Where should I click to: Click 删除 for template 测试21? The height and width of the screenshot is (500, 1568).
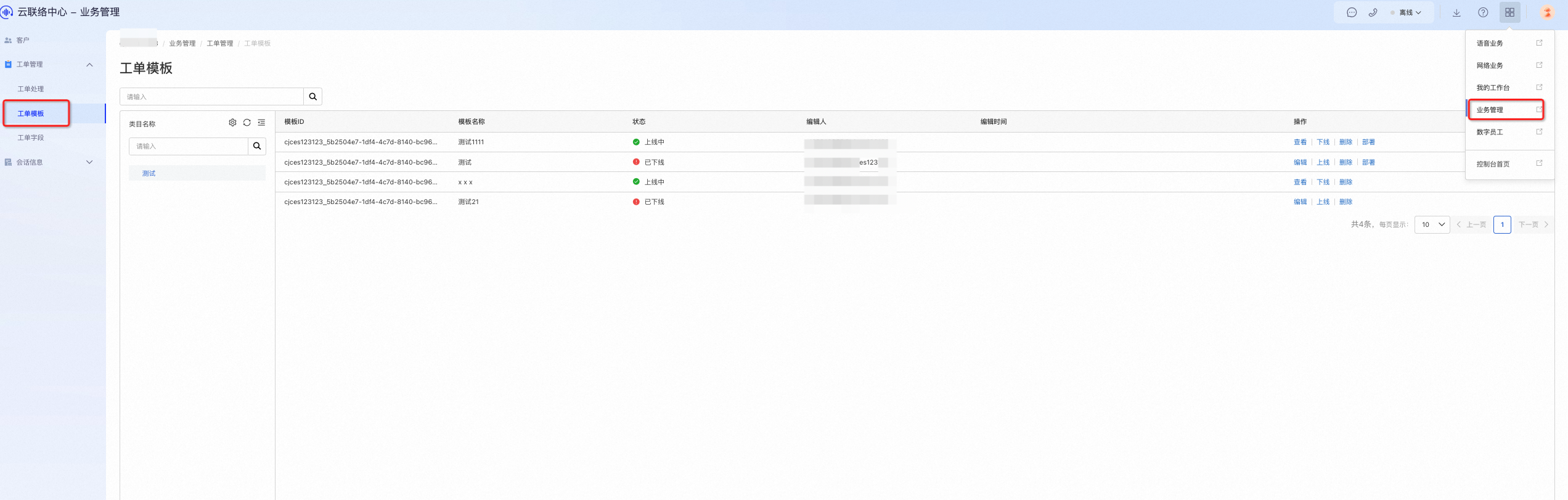click(x=1345, y=202)
